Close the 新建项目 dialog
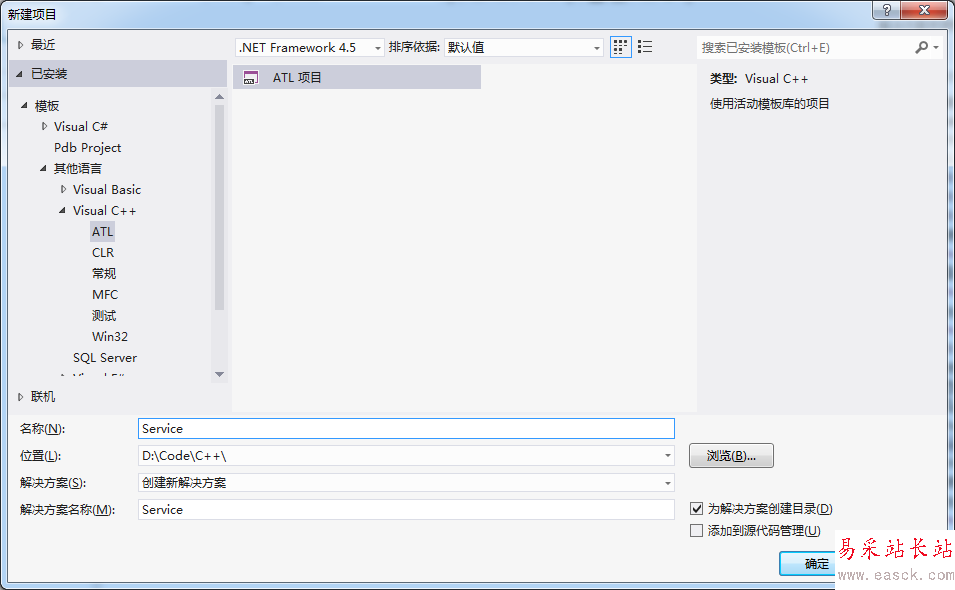The image size is (955, 590). 924,10
